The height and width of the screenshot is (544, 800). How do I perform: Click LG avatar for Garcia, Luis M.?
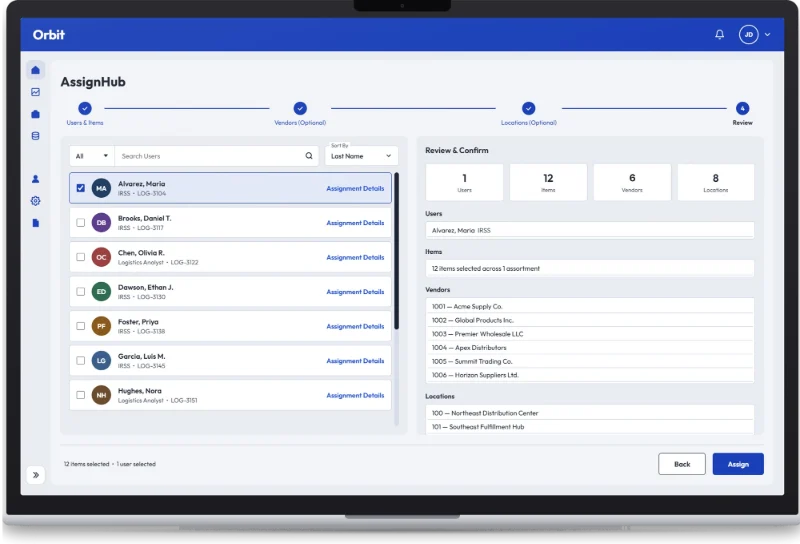point(101,360)
